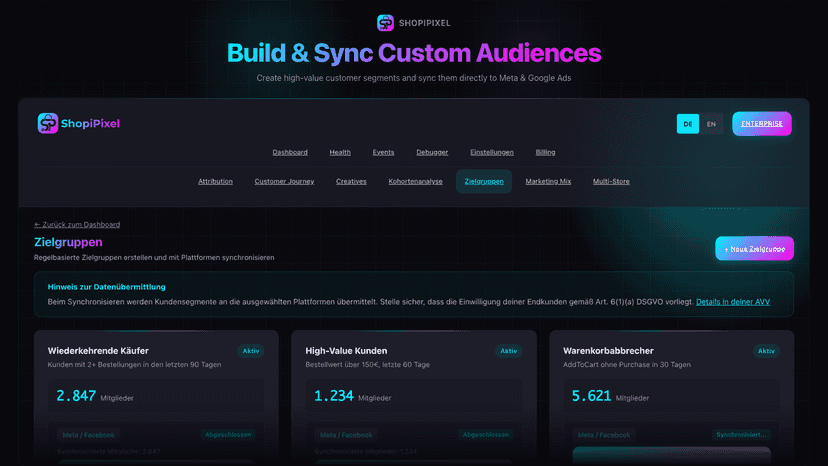Switch to the Kohortenanalyse tab

[x=416, y=181]
